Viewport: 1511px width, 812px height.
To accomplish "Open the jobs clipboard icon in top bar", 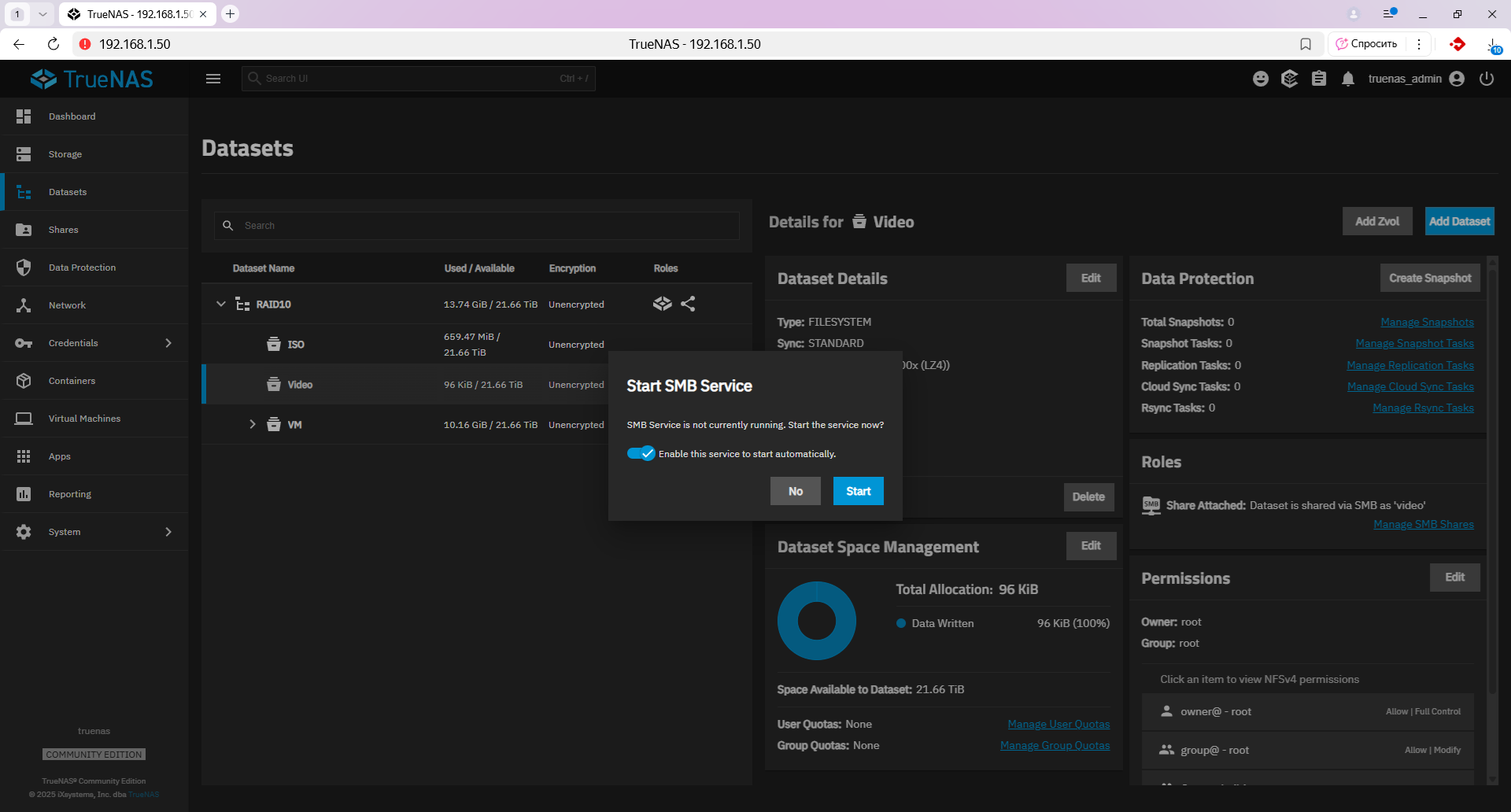I will [1319, 79].
